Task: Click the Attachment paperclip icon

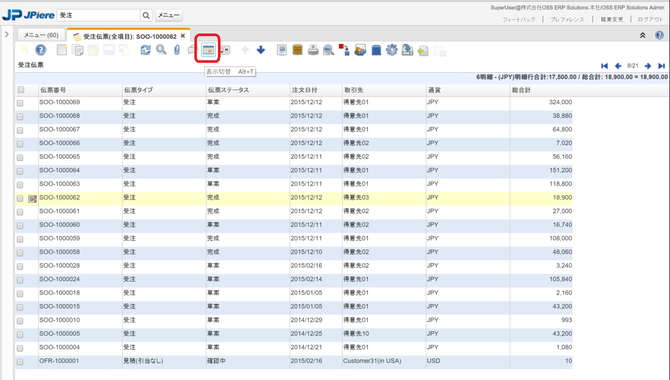Action: [176, 50]
